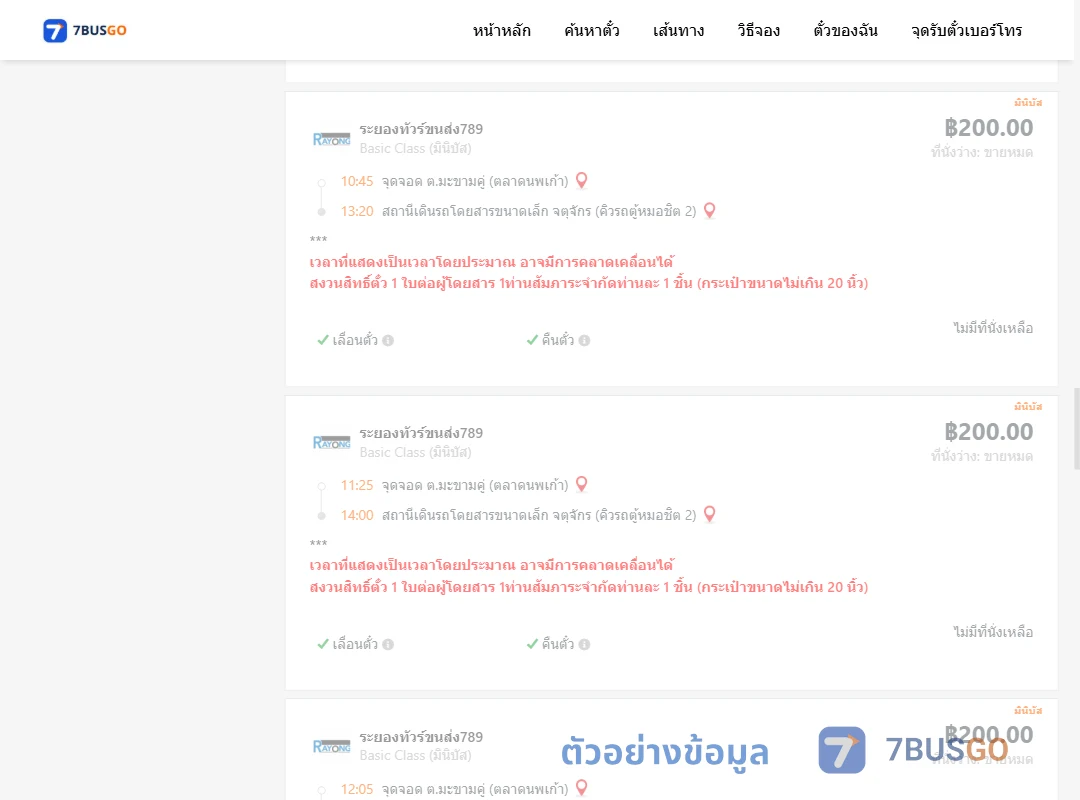Open จุดรับตั๋วเบอร์โทร menu item
This screenshot has height=800, width=1080.
tap(966, 30)
